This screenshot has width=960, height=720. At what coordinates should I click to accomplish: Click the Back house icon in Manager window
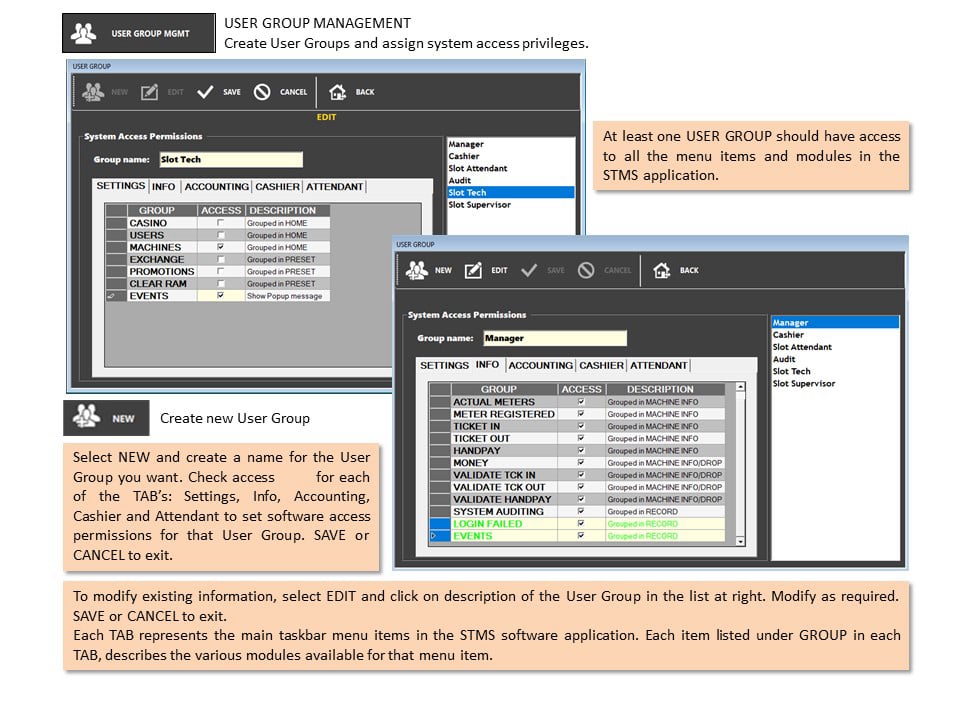point(661,270)
